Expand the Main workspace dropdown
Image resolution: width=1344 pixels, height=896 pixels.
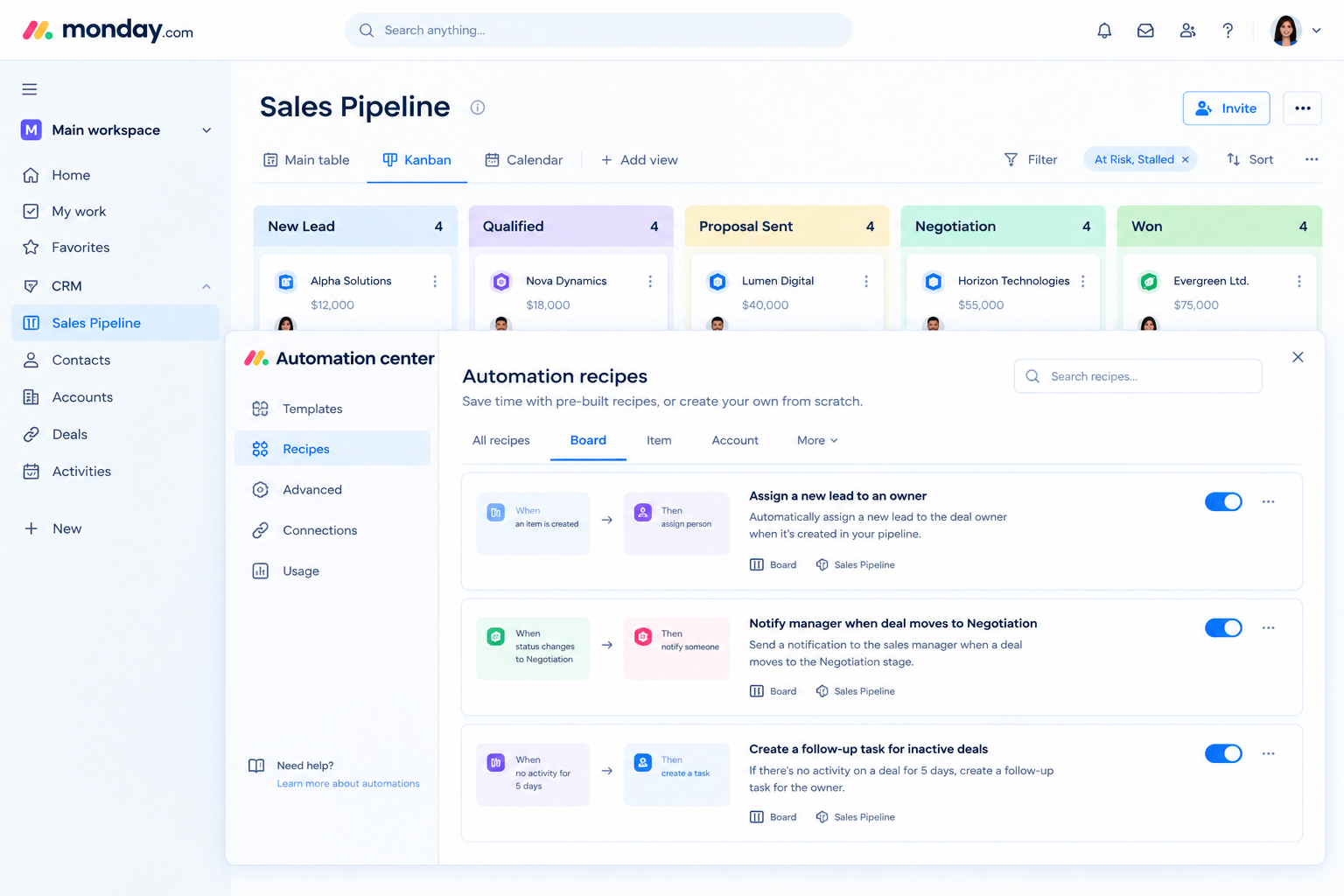pyautogui.click(x=206, y=130)
